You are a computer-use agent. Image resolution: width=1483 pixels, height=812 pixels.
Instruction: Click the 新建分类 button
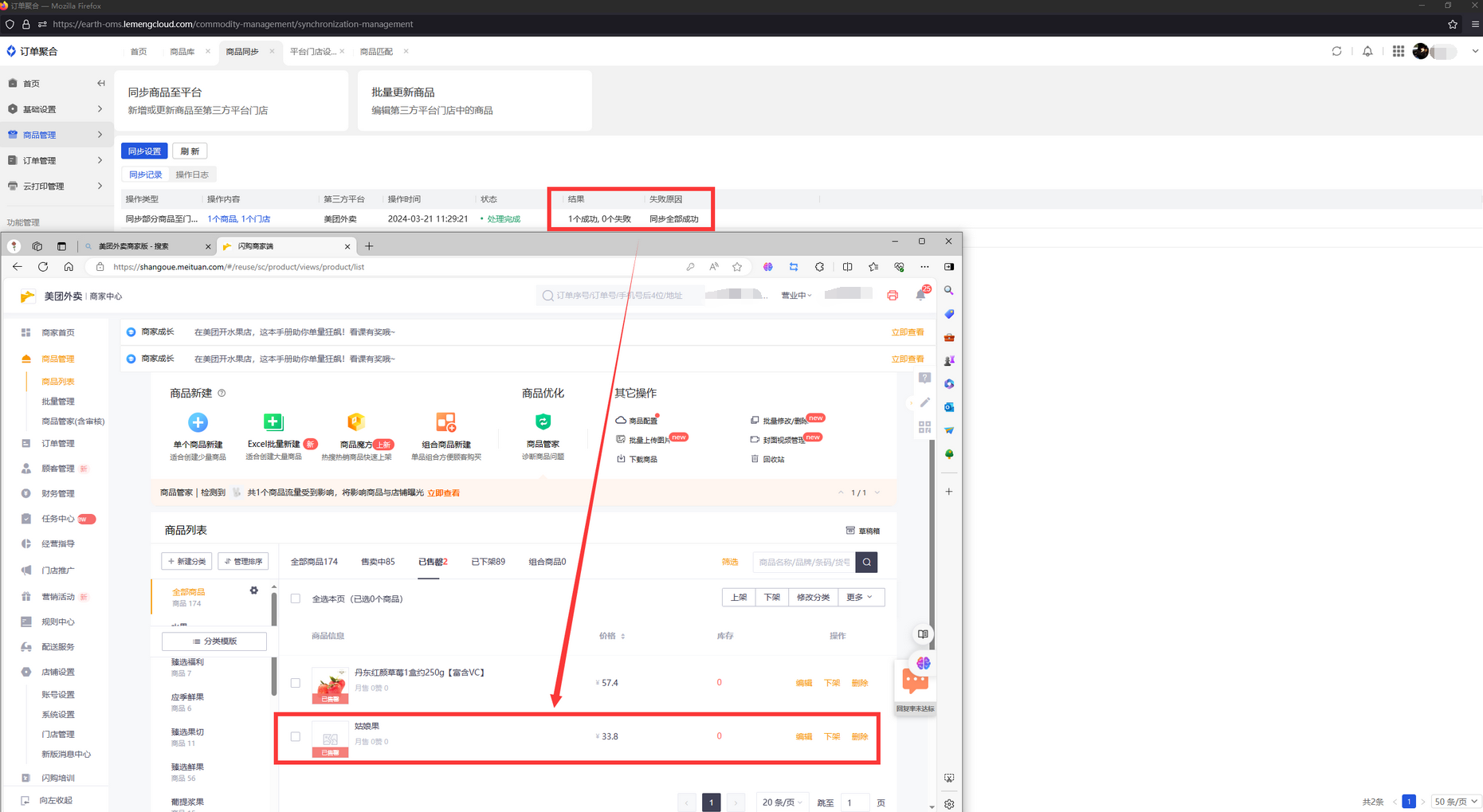pos(186,561)
